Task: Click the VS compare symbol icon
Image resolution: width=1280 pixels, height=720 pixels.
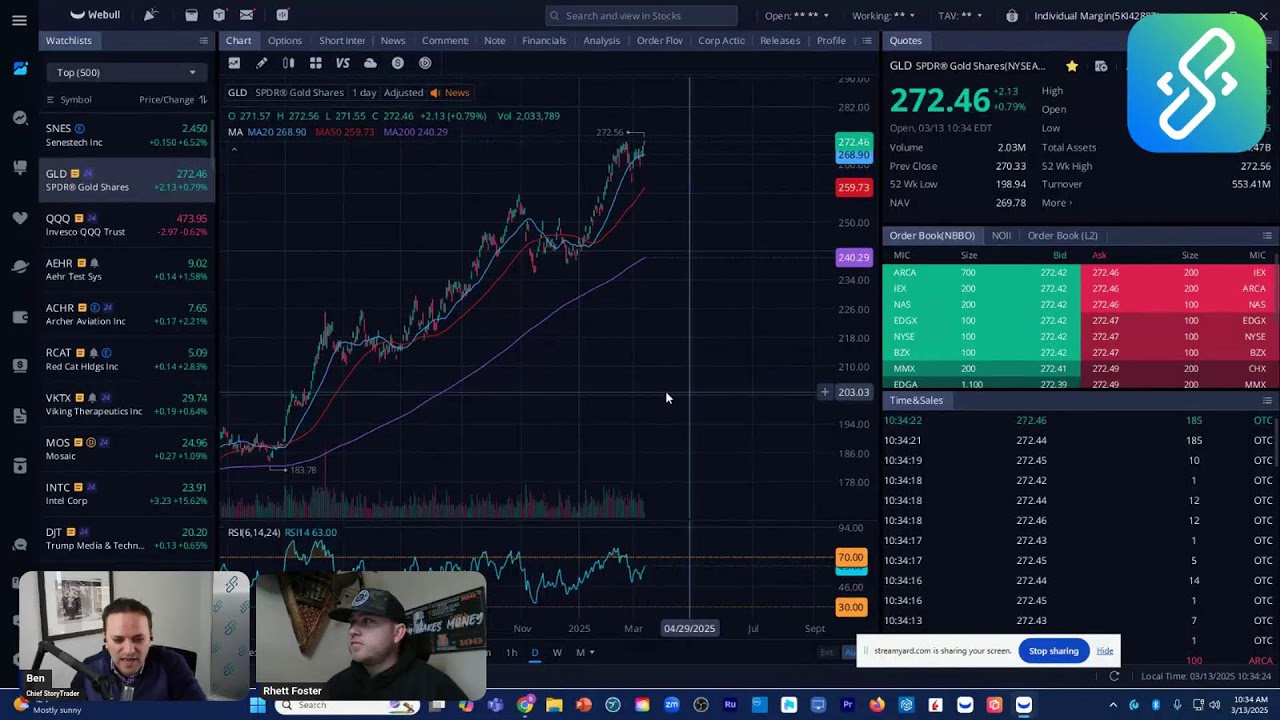Action: click(x=343, y=63)
